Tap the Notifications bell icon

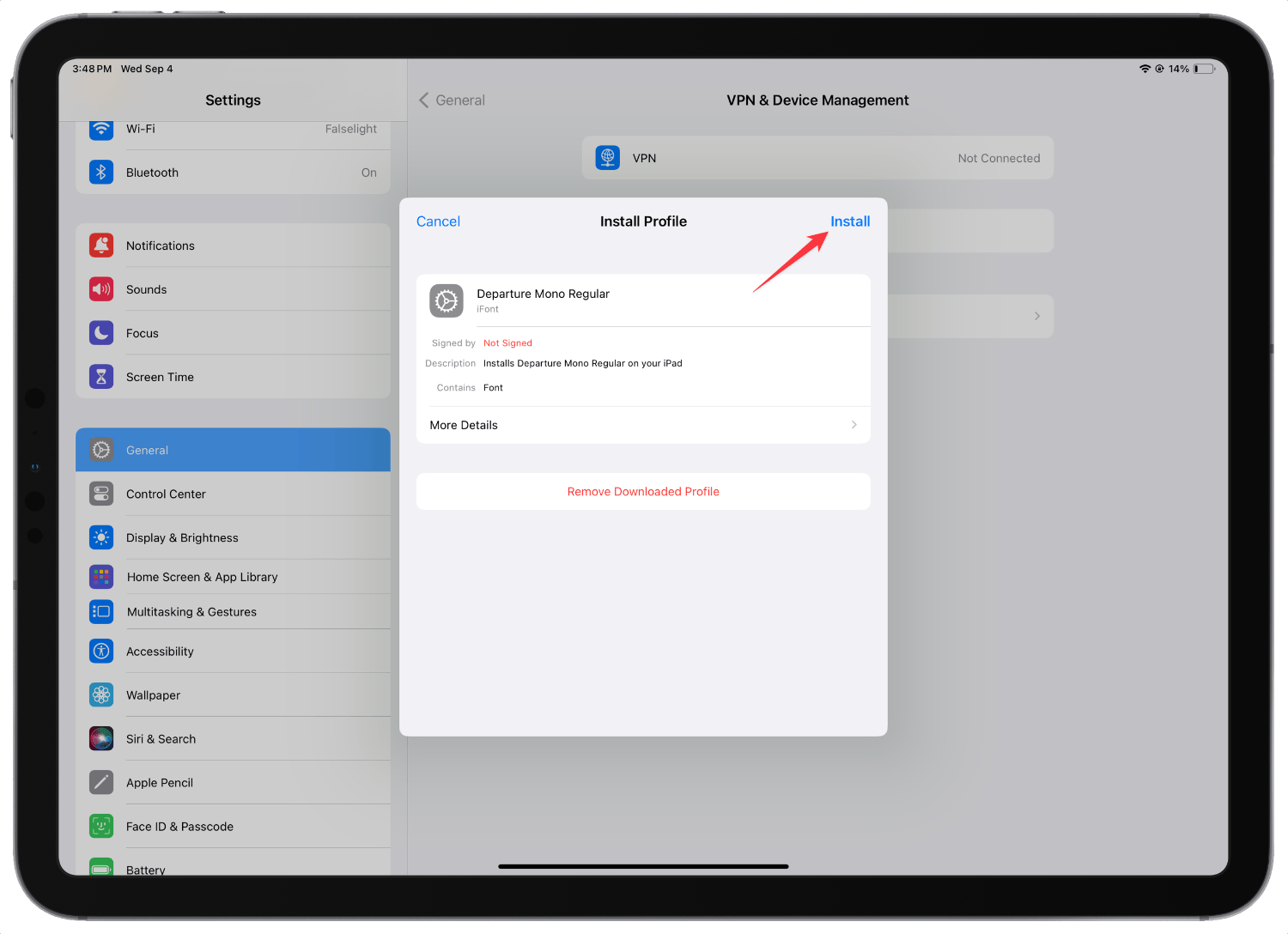(x=101, y=246)
